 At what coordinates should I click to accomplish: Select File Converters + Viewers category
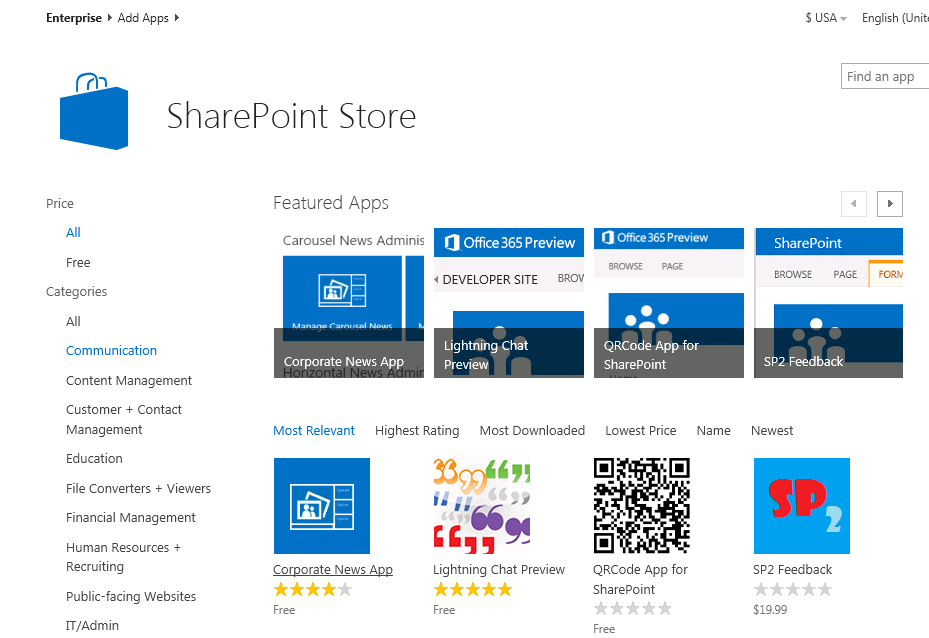(x=139, y=489)
